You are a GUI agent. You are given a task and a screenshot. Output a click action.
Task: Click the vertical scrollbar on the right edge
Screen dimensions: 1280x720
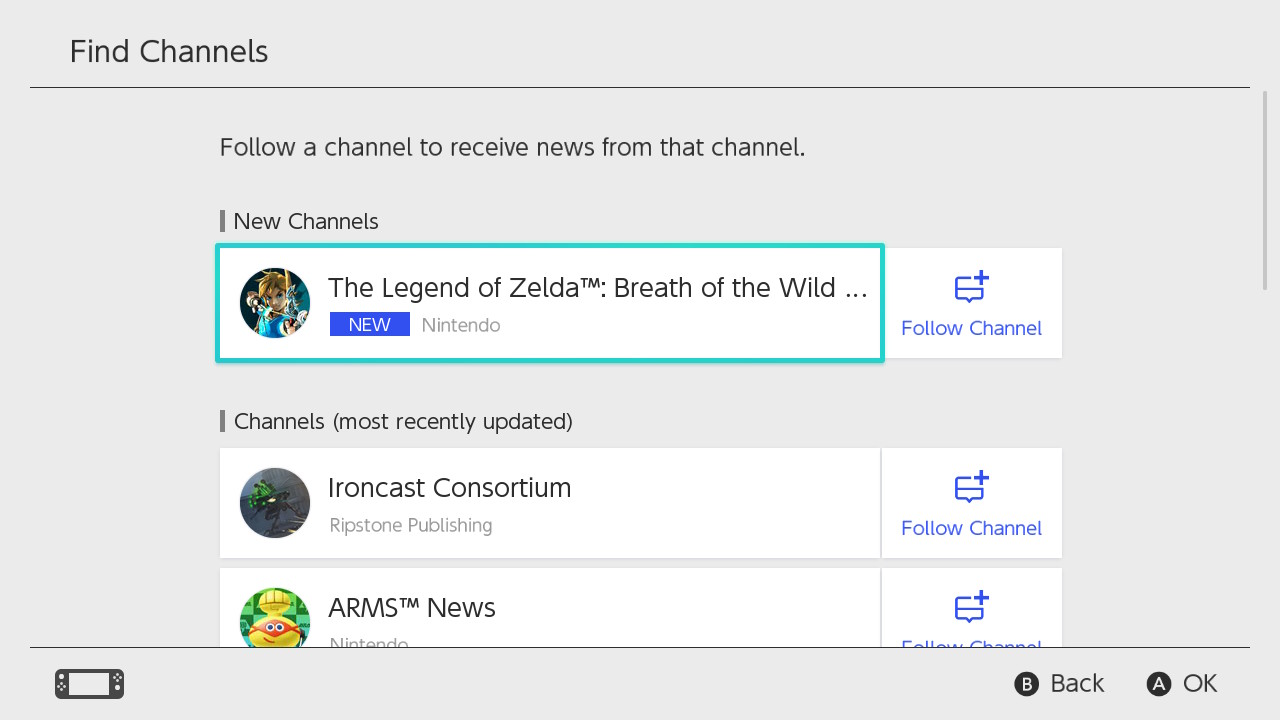pyautogui.click(x=1266, y=190)
